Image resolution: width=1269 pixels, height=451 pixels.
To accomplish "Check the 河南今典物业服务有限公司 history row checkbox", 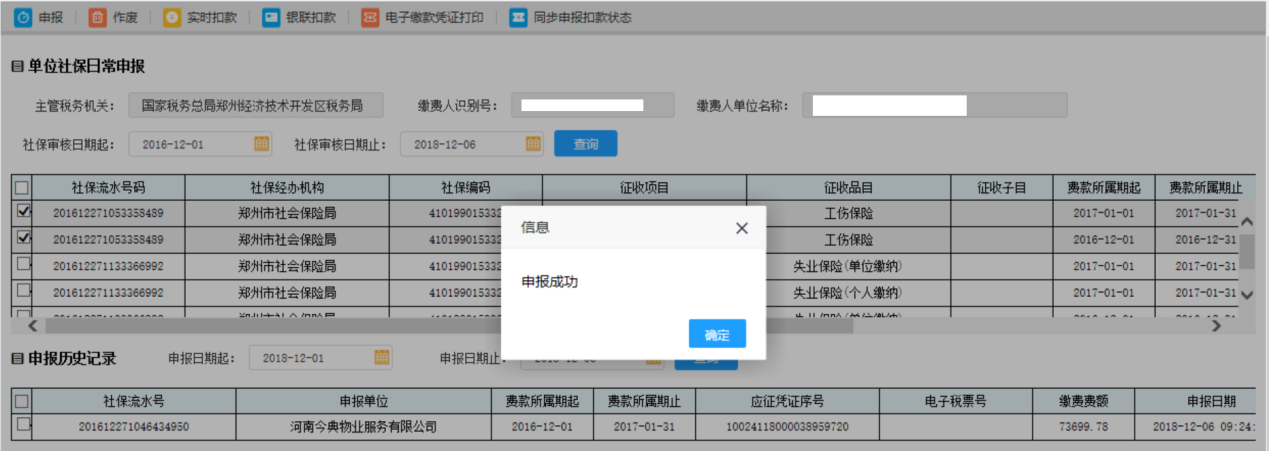I will click(22, 426).
